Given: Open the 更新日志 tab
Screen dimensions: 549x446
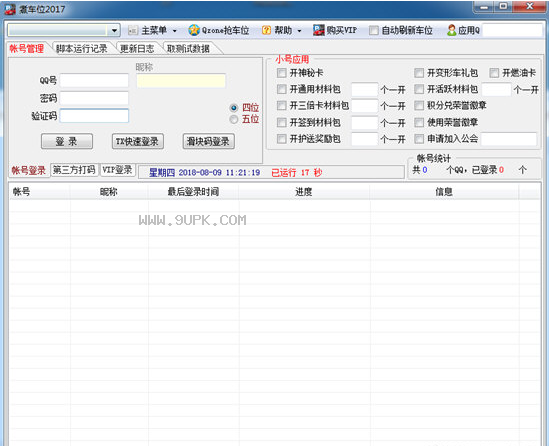Looking at the screenshot, I should (137, 48).
